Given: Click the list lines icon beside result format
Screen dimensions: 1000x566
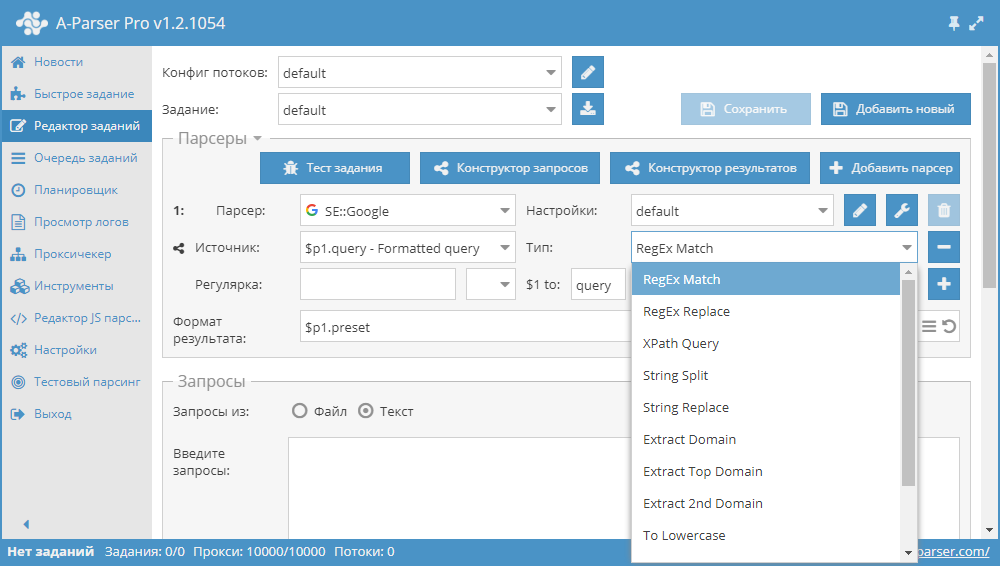Looking at the screenshot, I should coord(929,327).
